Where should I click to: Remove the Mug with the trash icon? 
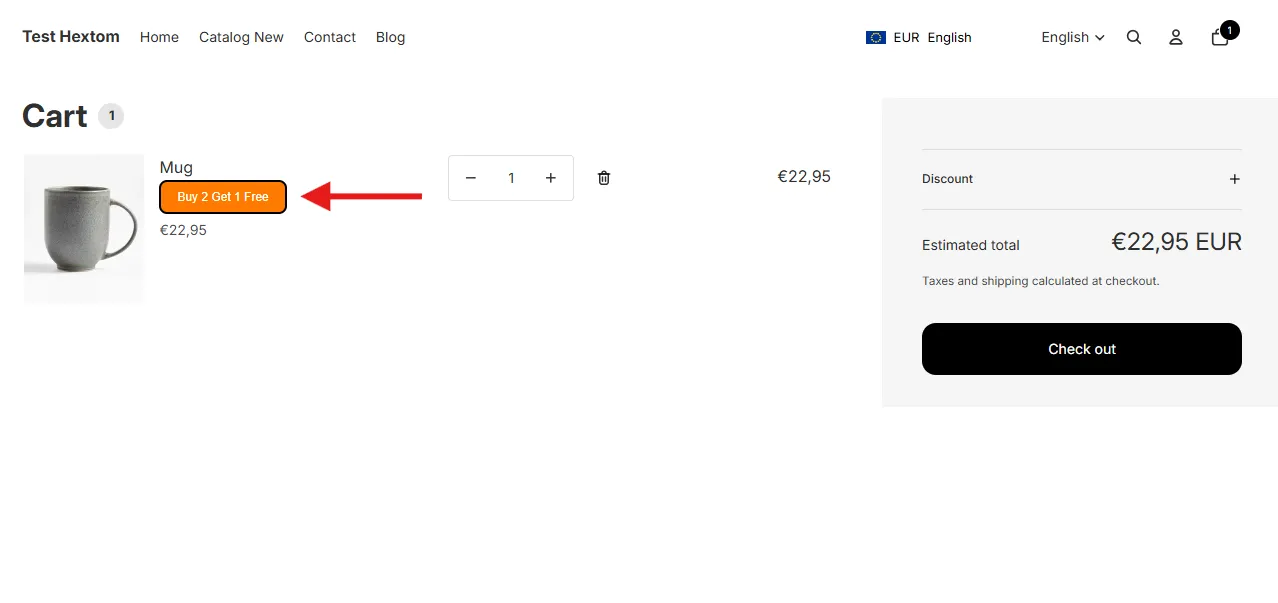coord(604,178)
